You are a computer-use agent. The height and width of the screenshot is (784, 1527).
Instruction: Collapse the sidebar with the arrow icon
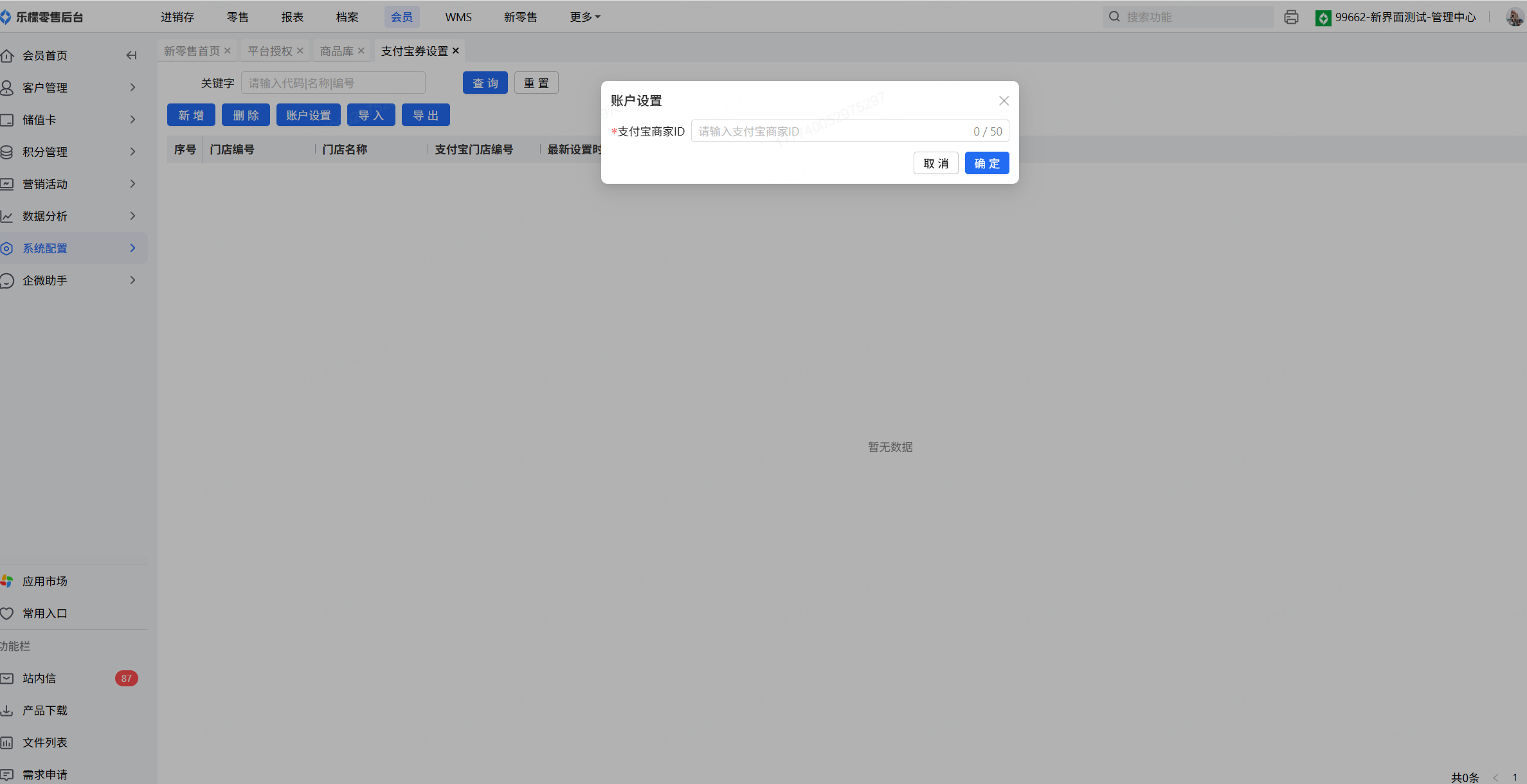coord(131,55)
